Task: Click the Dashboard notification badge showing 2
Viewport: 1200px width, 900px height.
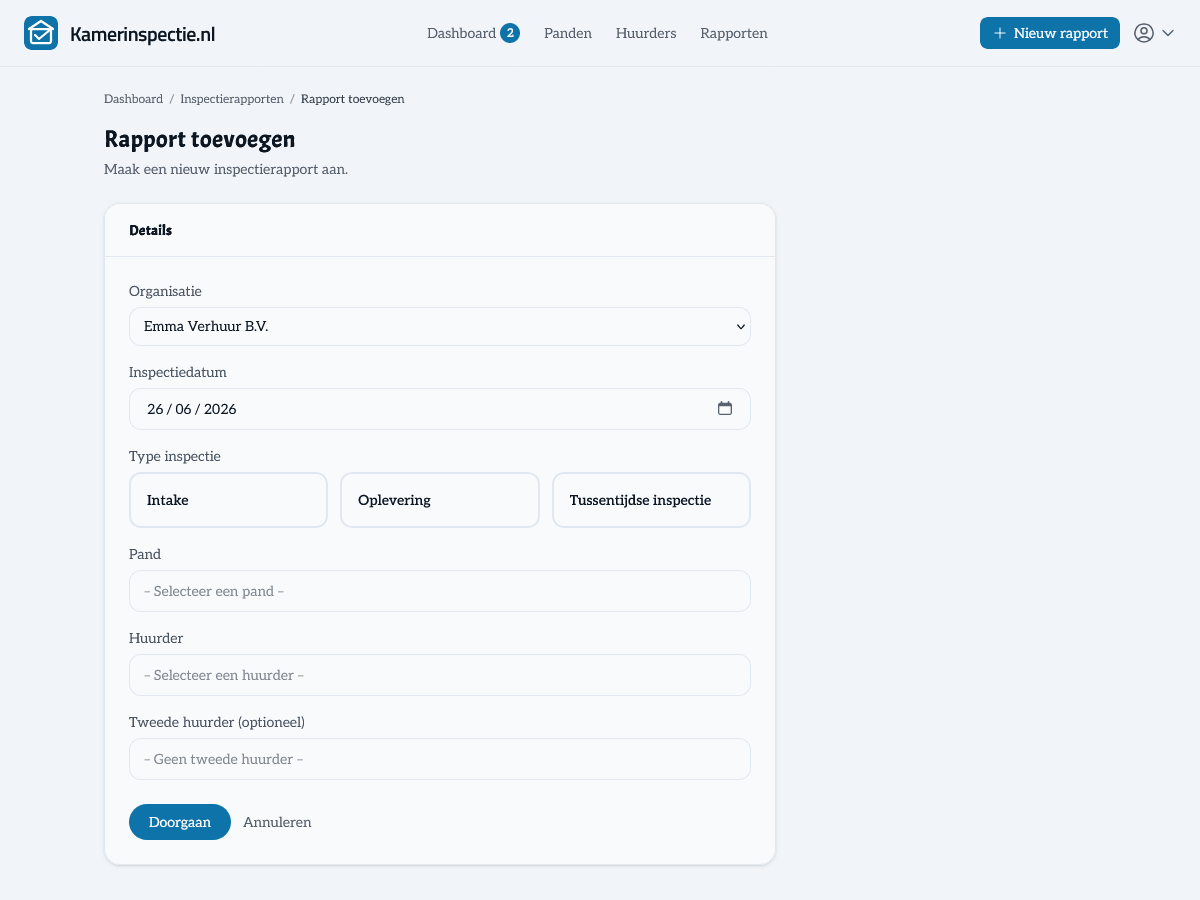Action: (x=510, y=33)
